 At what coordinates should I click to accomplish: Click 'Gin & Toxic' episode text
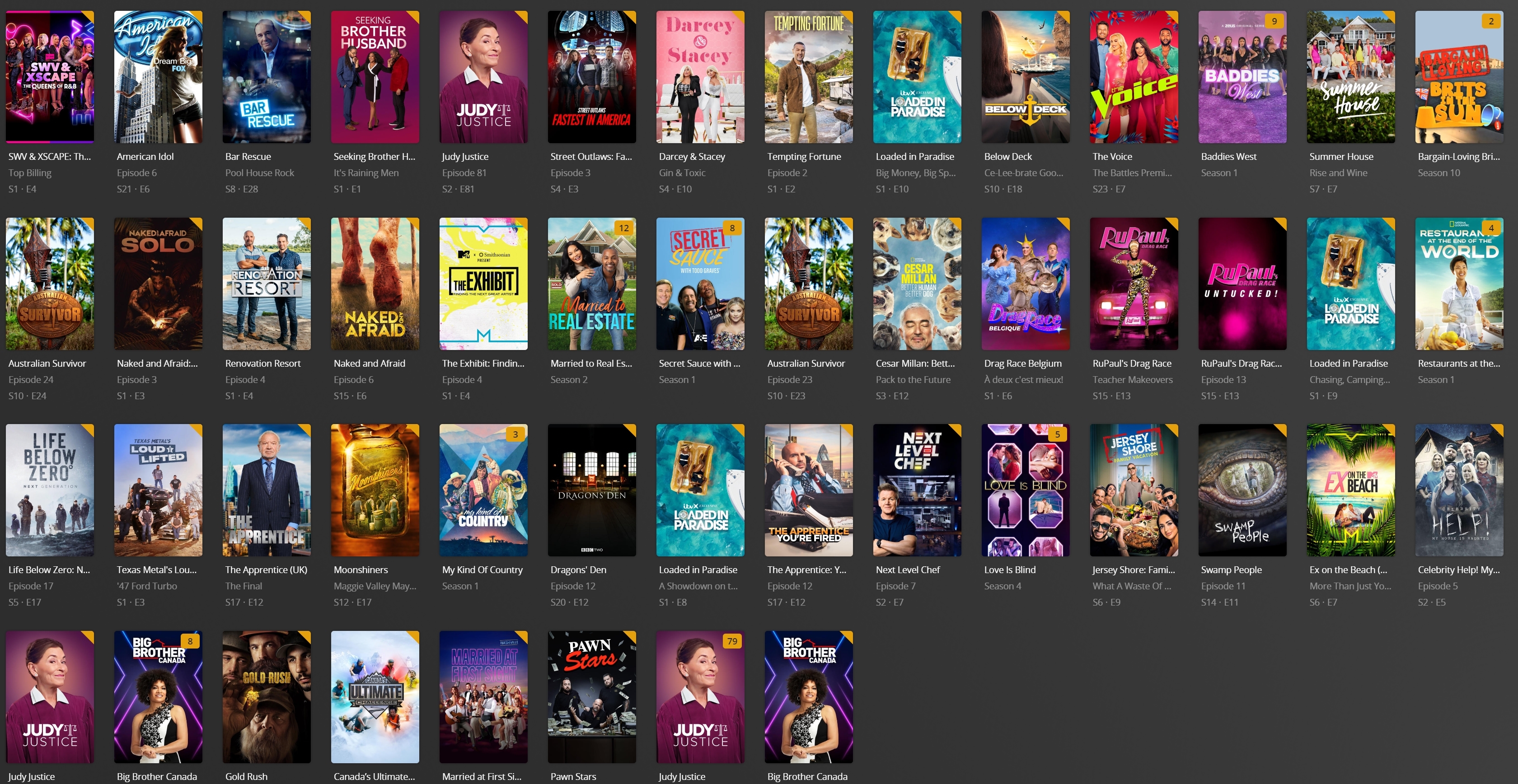coord(682,173)
